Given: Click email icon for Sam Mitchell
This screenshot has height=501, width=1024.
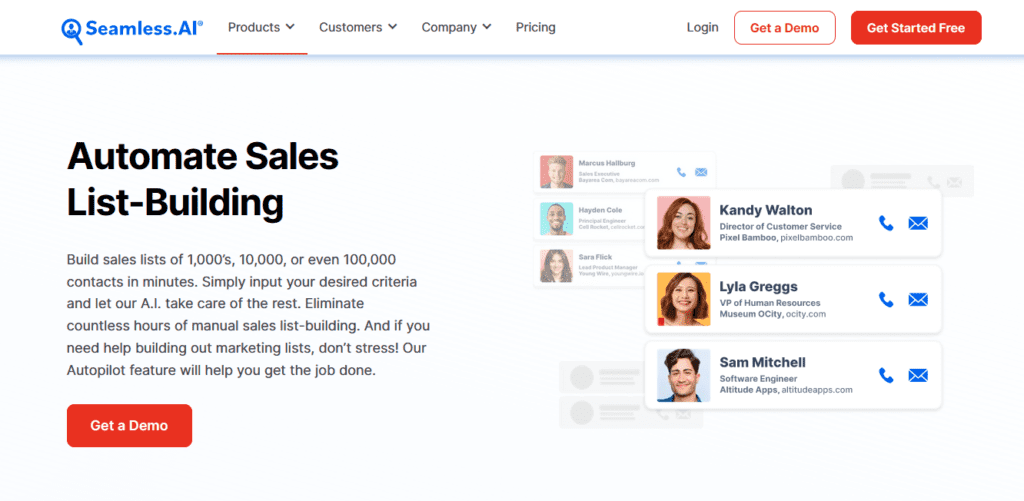Looking at the screenshot, I should [x=918, y=375].
